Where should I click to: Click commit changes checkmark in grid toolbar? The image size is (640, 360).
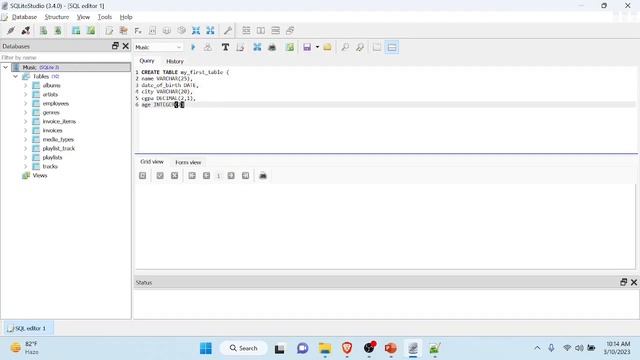click(x=160, y=176)
